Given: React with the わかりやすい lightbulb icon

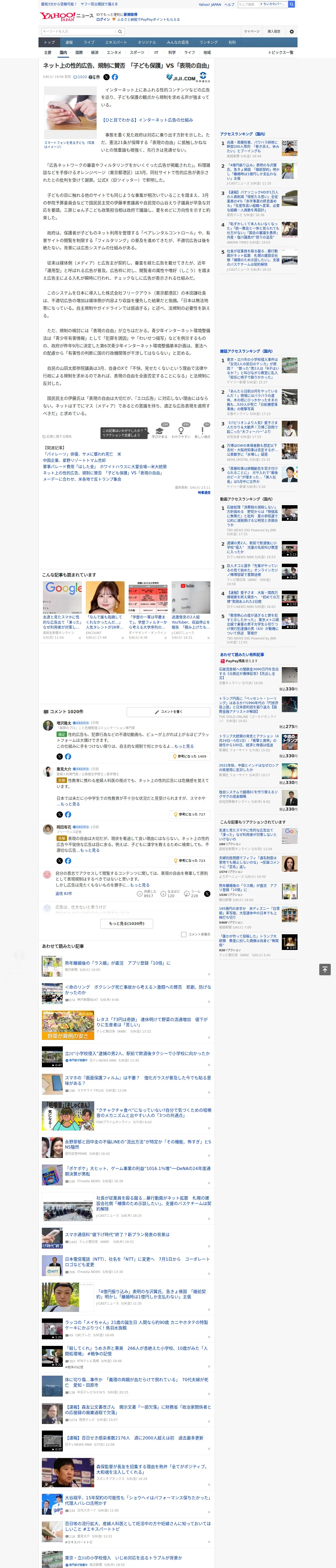Looking at the screenshot, I should click(181, 431).
